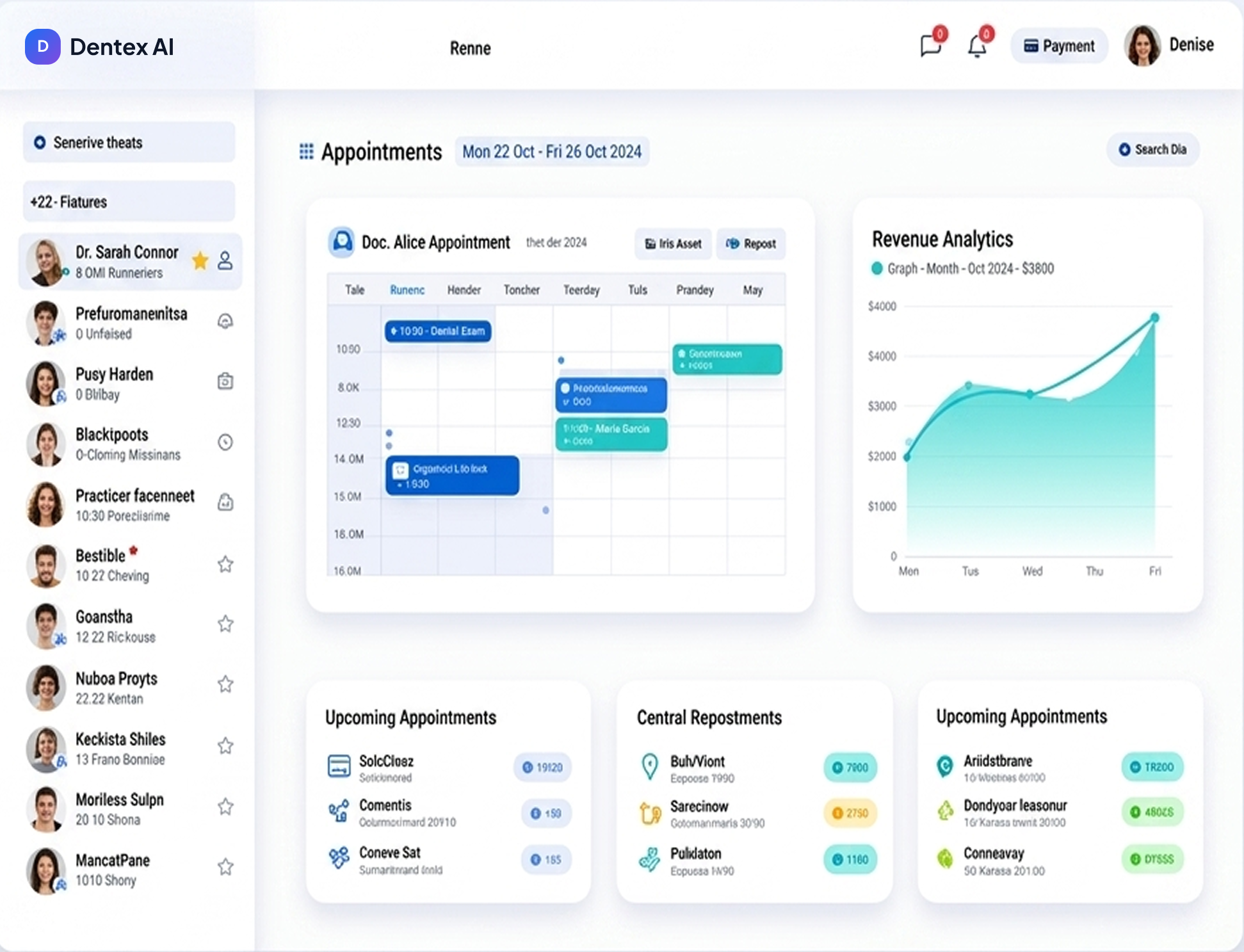Click the Doc. Alice Appointment avatar icon
This screenshot has height=952, width=1244.
coord(342,242)
